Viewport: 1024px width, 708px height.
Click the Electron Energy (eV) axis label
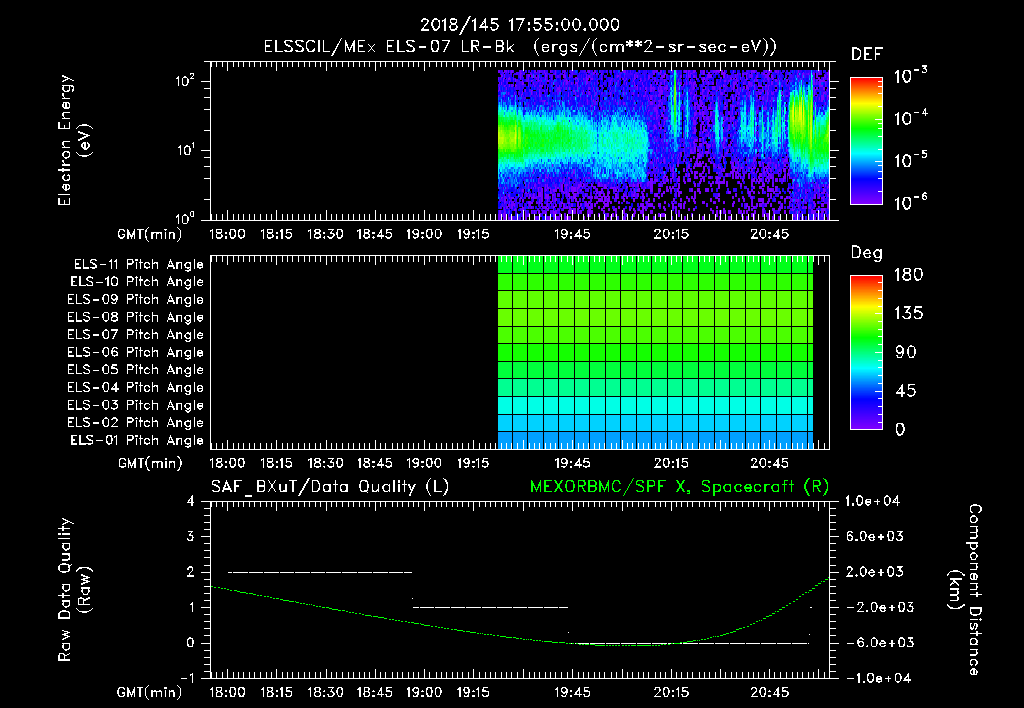coord(74,140)
